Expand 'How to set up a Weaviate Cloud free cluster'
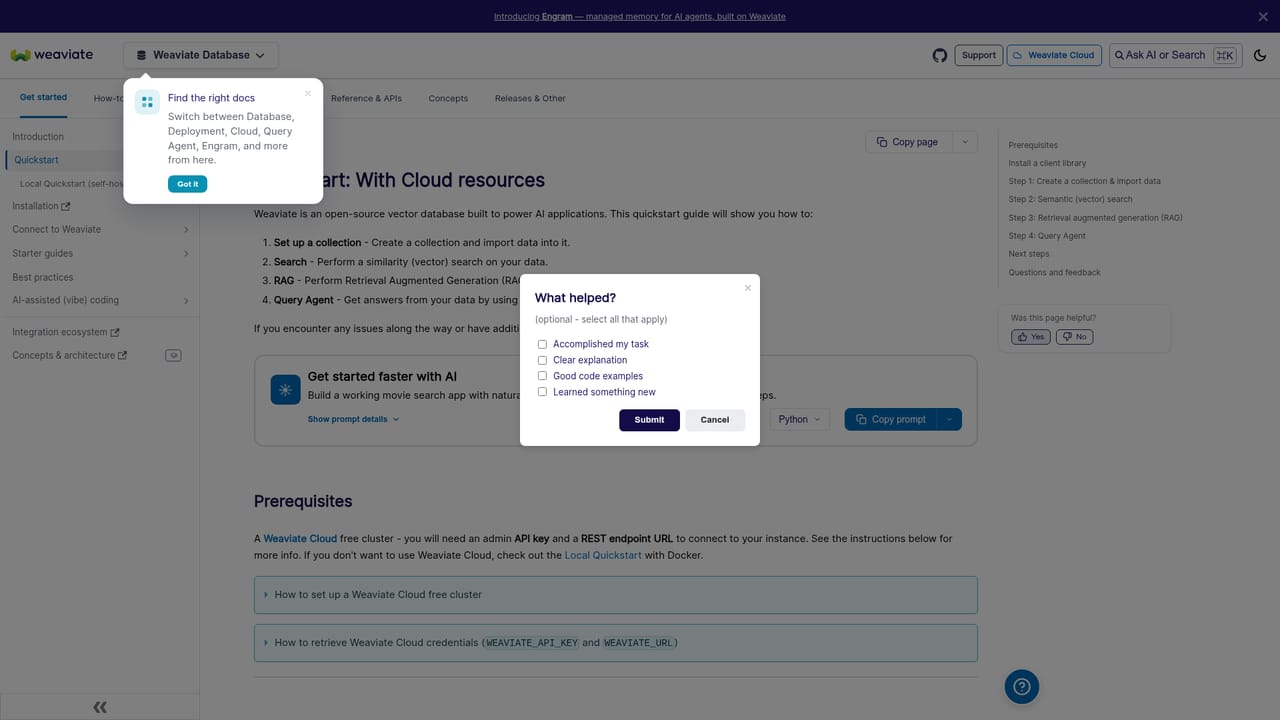 tap(615, 595)
